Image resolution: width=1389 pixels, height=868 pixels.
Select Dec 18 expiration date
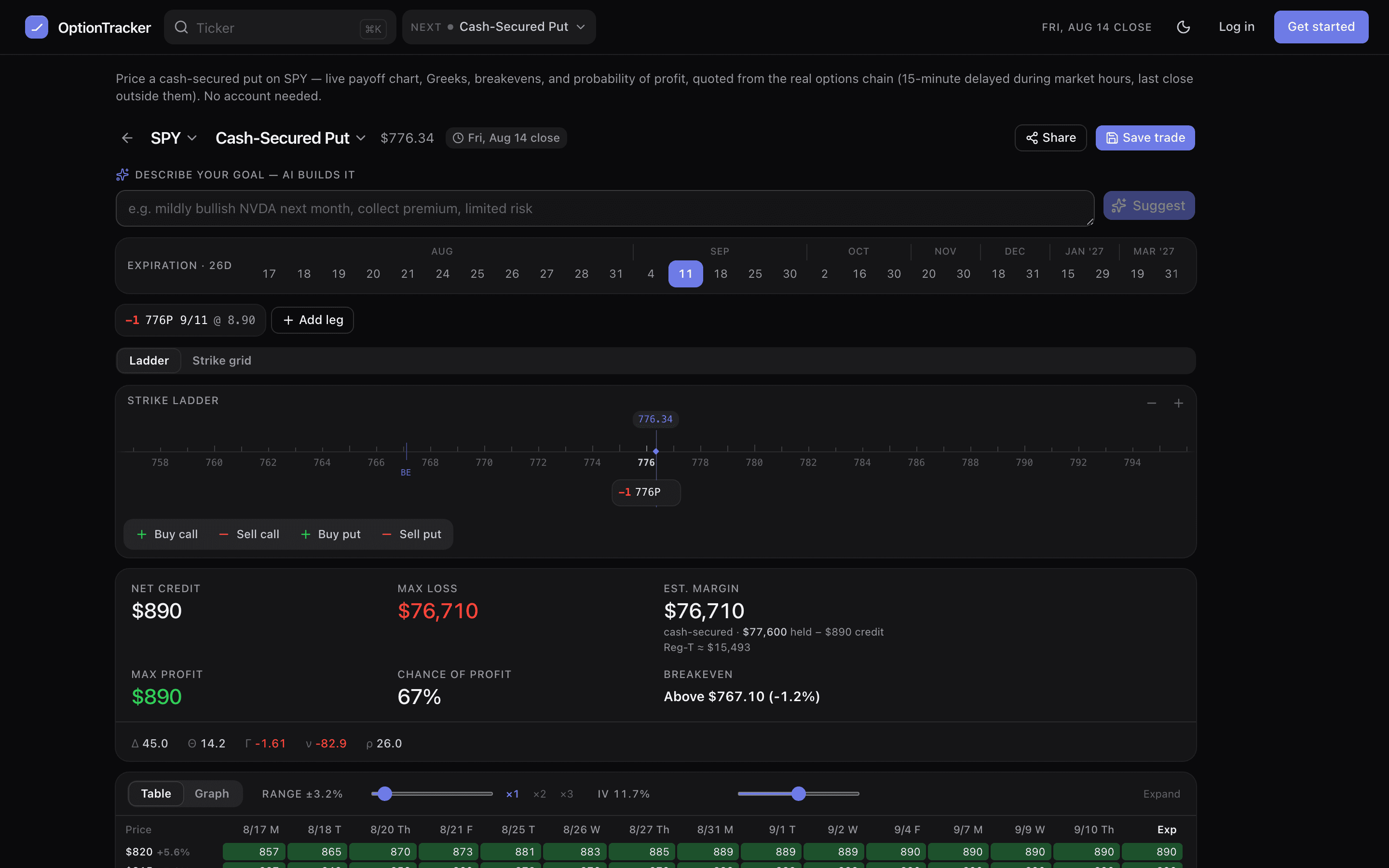tap(998, 274)
